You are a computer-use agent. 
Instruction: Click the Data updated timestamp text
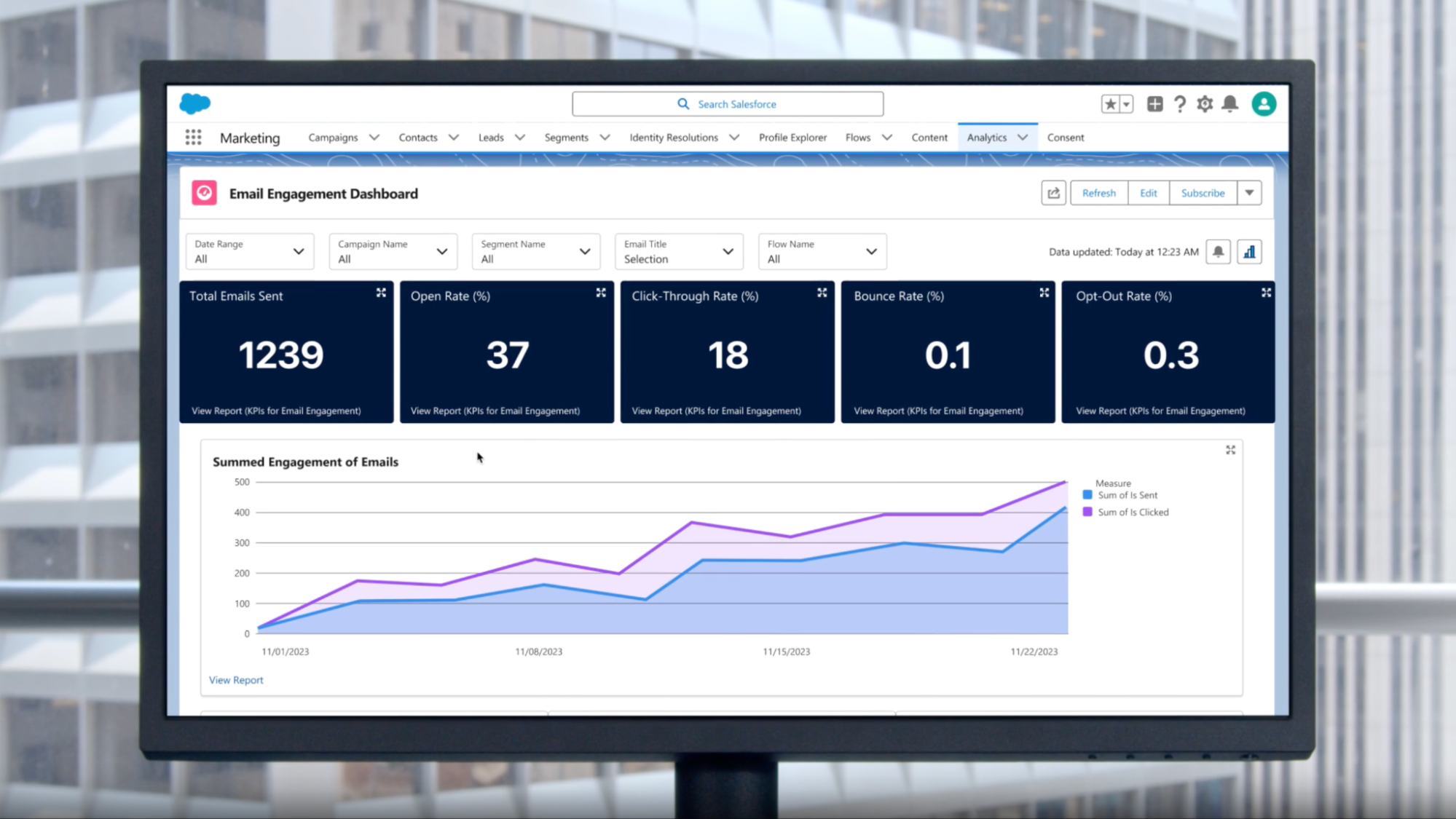click(1123, 252)
